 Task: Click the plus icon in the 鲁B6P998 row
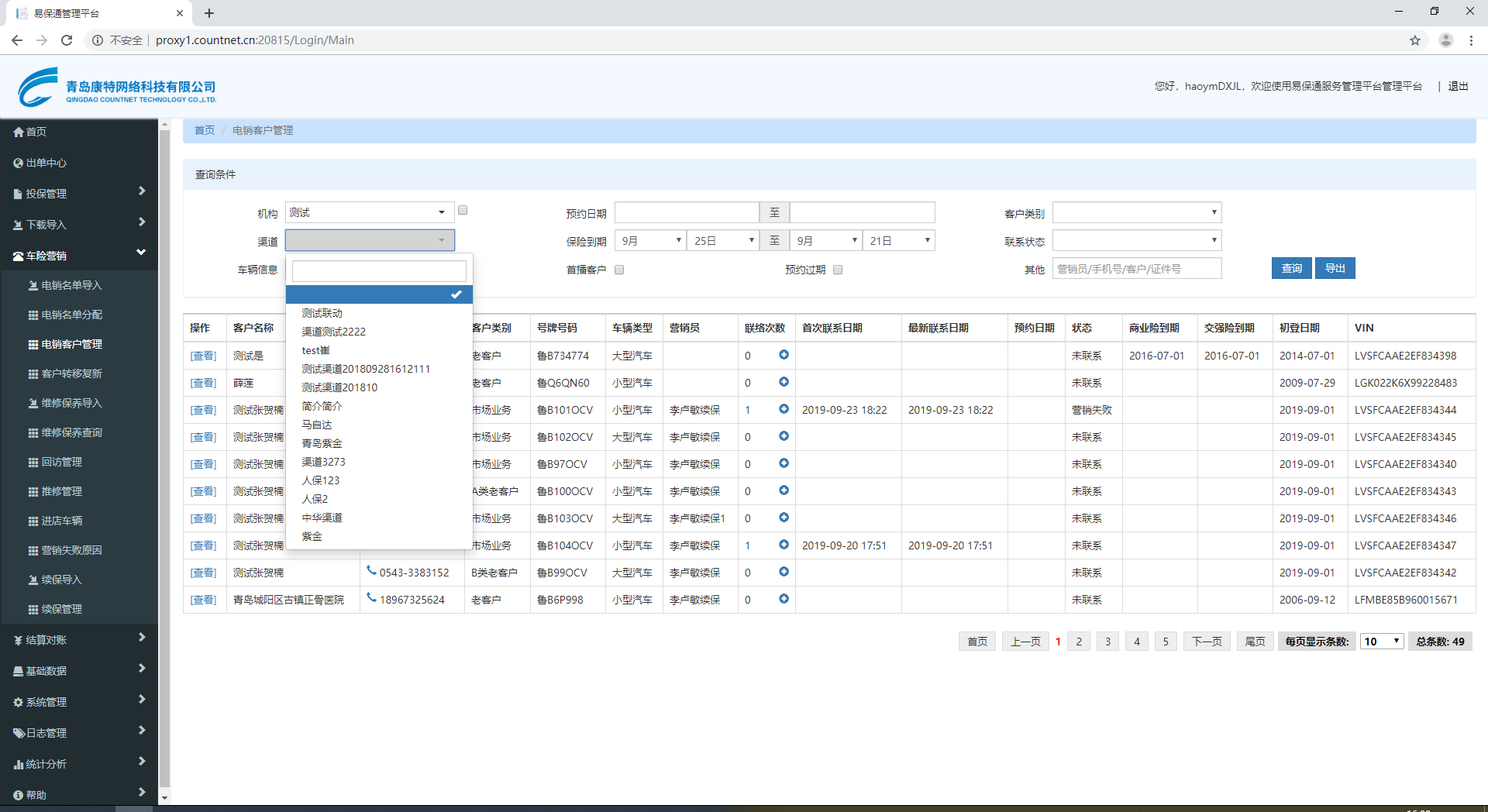click(784, 599)
